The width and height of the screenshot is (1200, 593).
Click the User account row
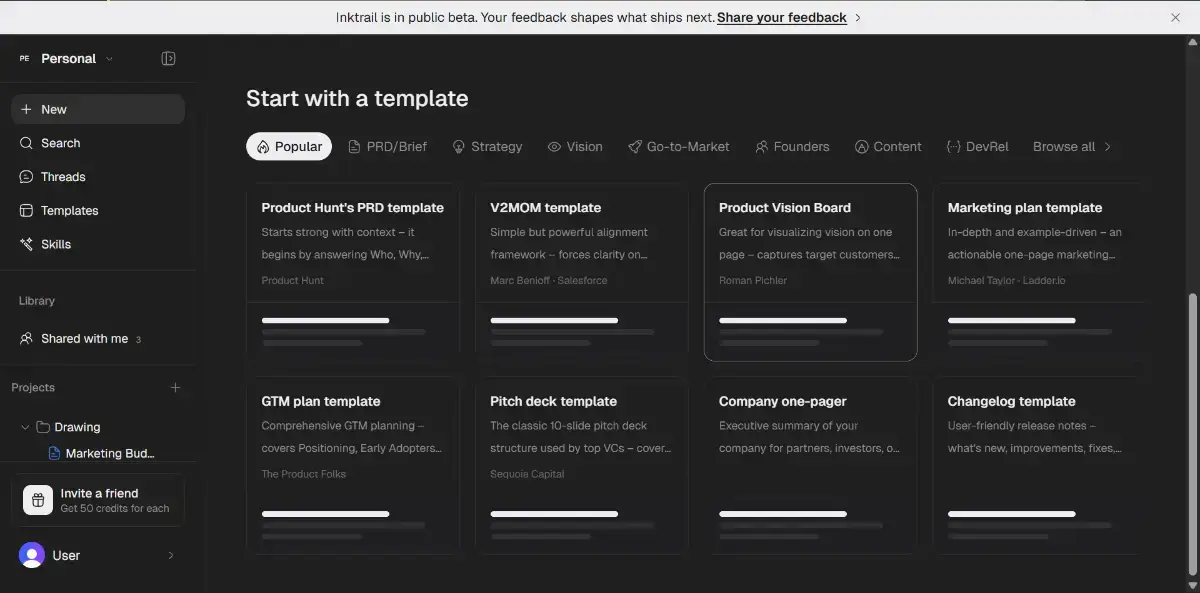(x=98, y=555)
